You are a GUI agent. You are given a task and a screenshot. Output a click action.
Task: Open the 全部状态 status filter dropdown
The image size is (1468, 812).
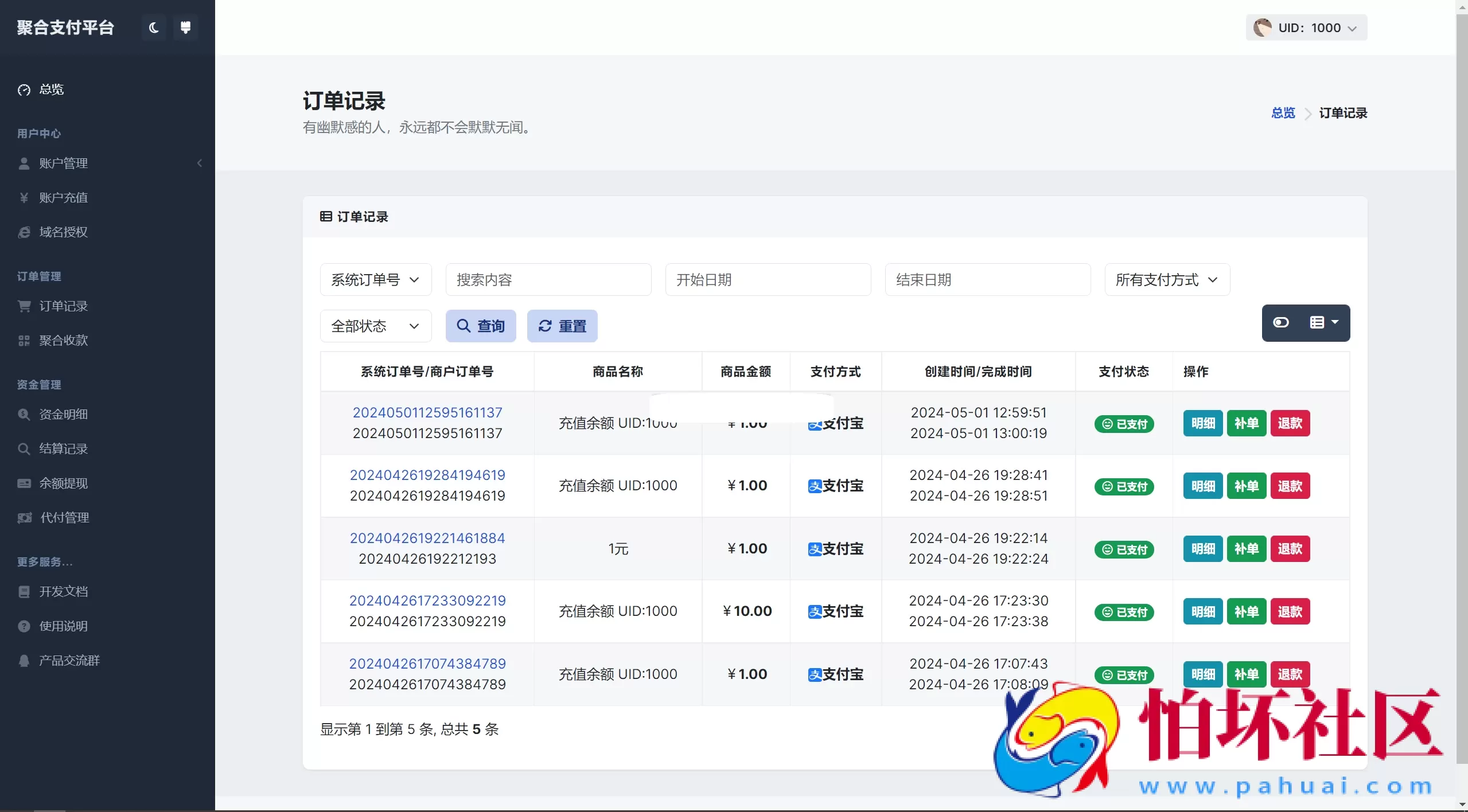(x=375, y=325)
